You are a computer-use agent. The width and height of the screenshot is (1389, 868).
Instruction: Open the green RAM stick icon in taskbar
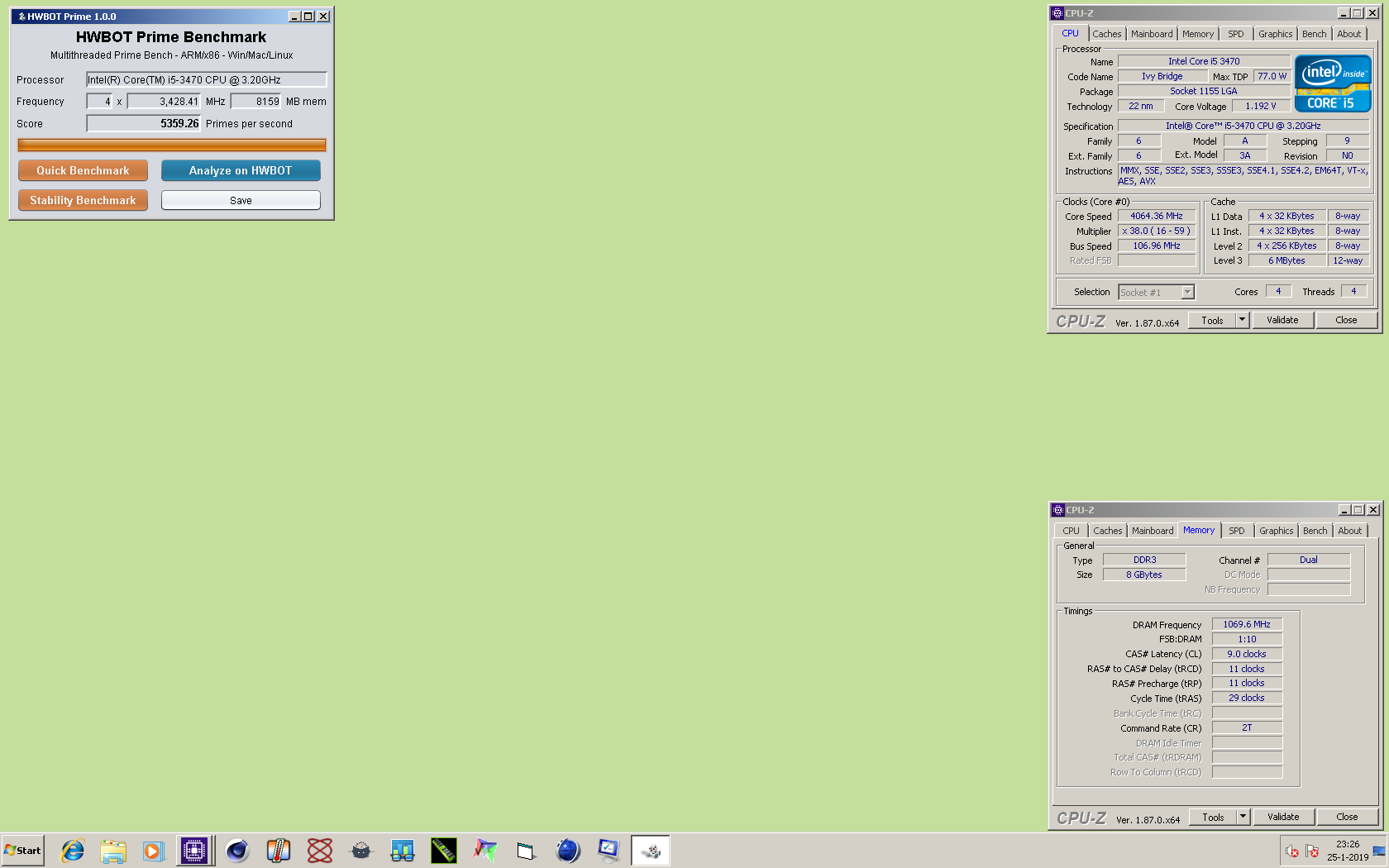click(444, 851)
